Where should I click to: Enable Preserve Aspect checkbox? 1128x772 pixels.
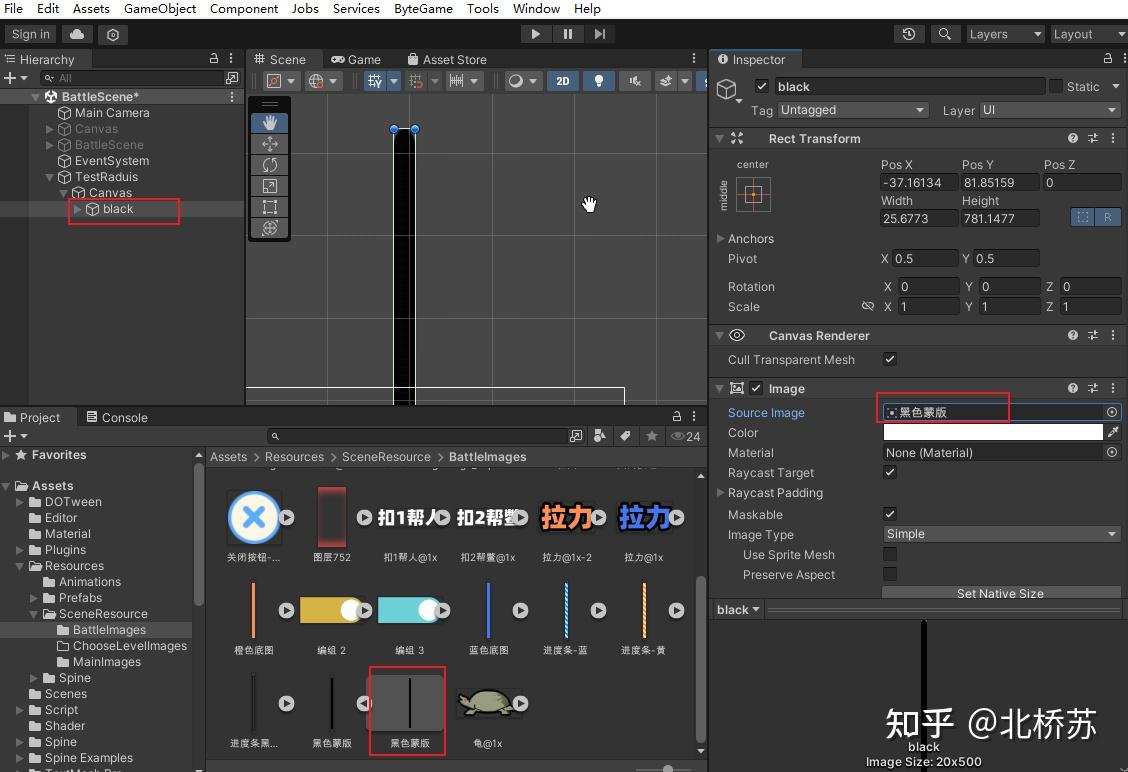(890, 574)
